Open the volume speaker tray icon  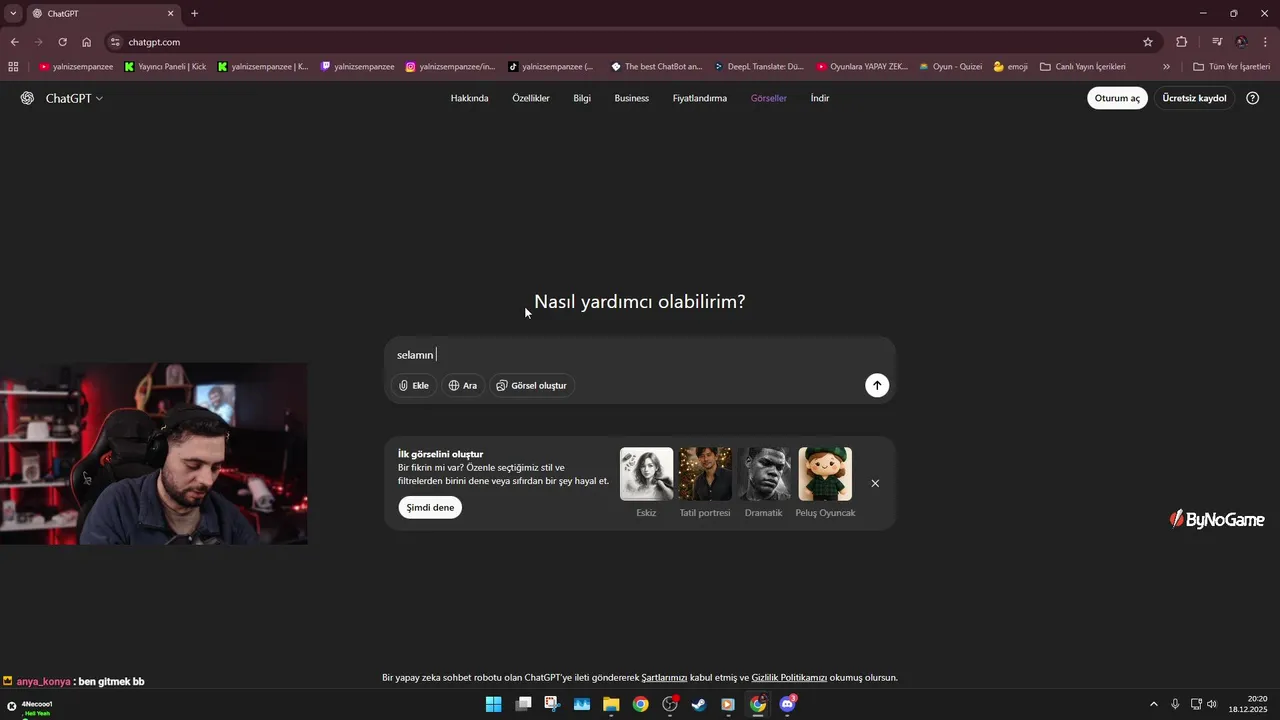pyautogui.click(x=1212, y=704)
